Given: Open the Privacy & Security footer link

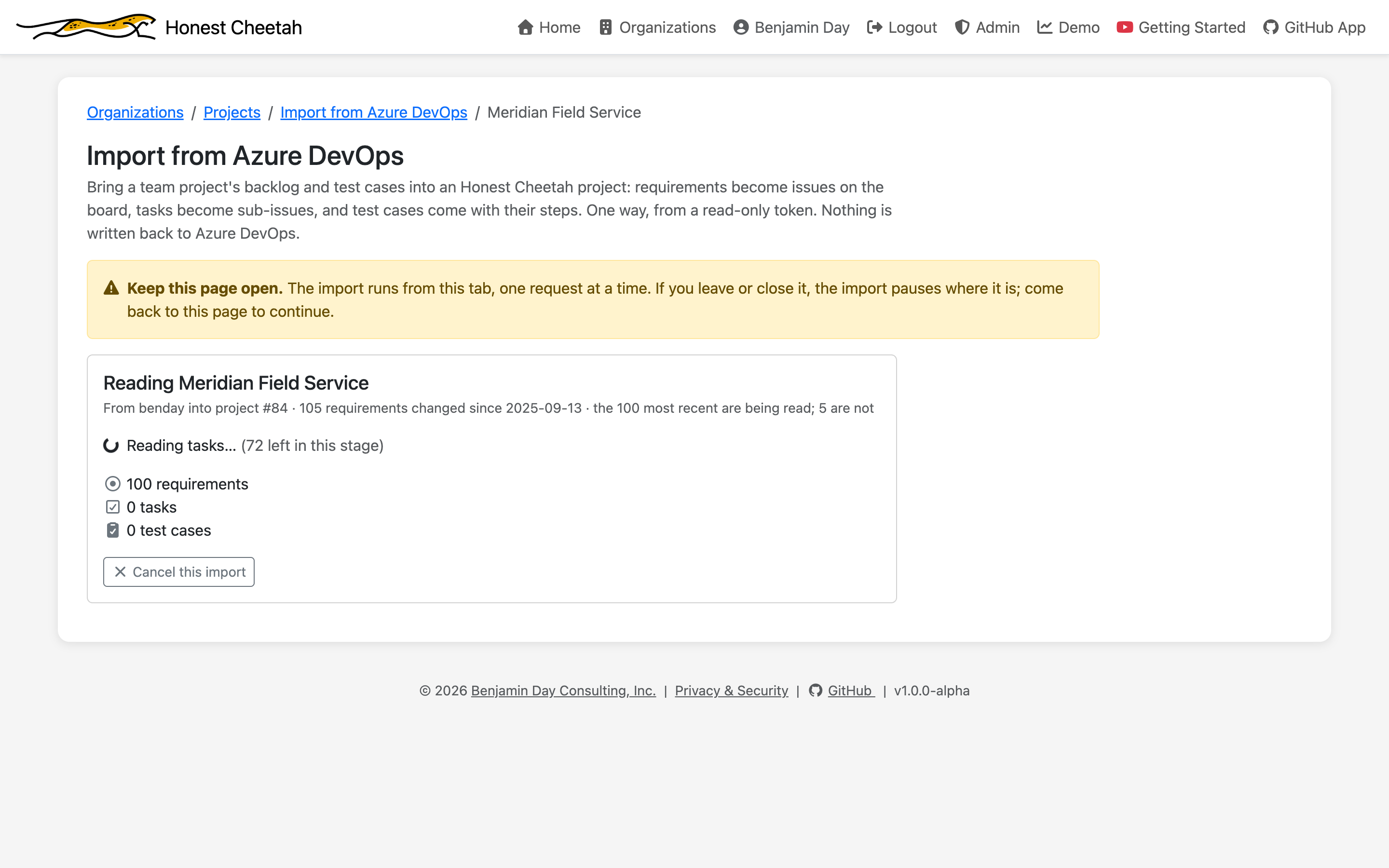Looking at the screenshot, I should (731, 691).
